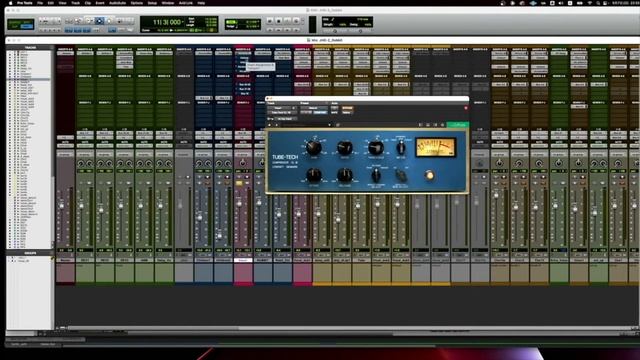Screen dimensions: 640x360
Task: Flip the attack/release select switch on Tube-Tech
Action: 376,176
